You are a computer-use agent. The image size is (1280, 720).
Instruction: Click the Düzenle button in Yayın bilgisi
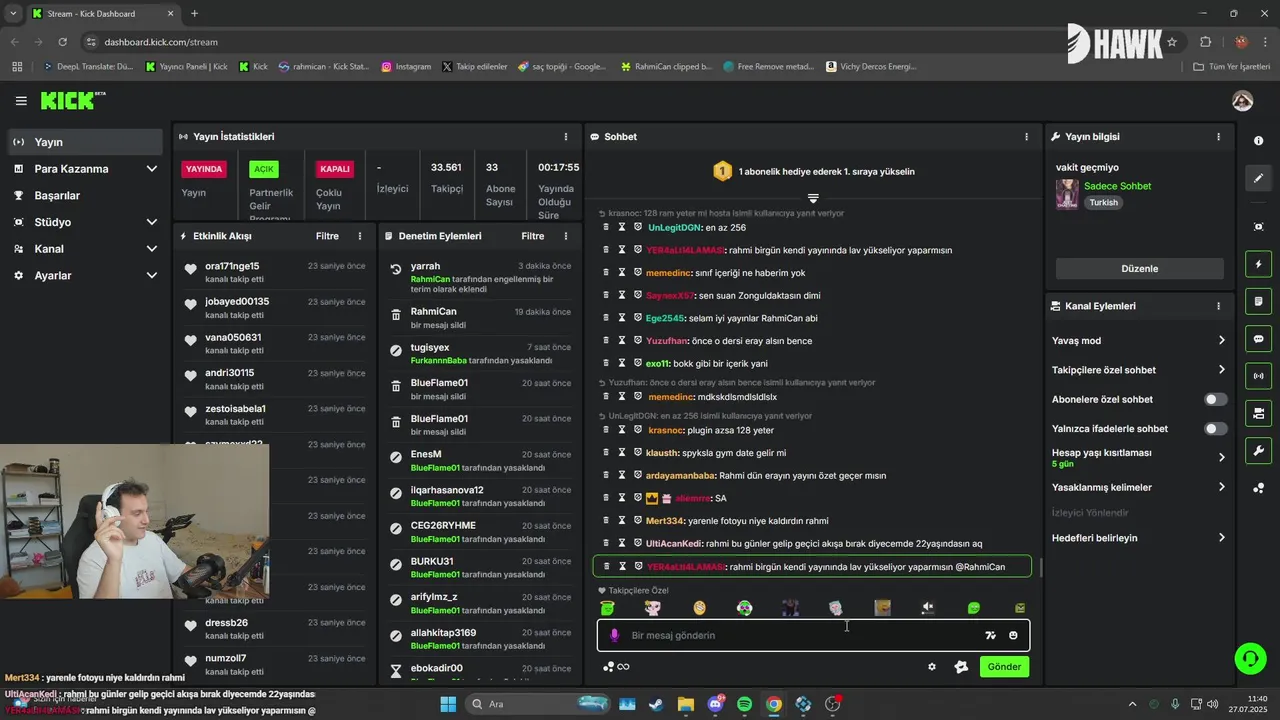pyautogui.click(x=1139, y=268)
